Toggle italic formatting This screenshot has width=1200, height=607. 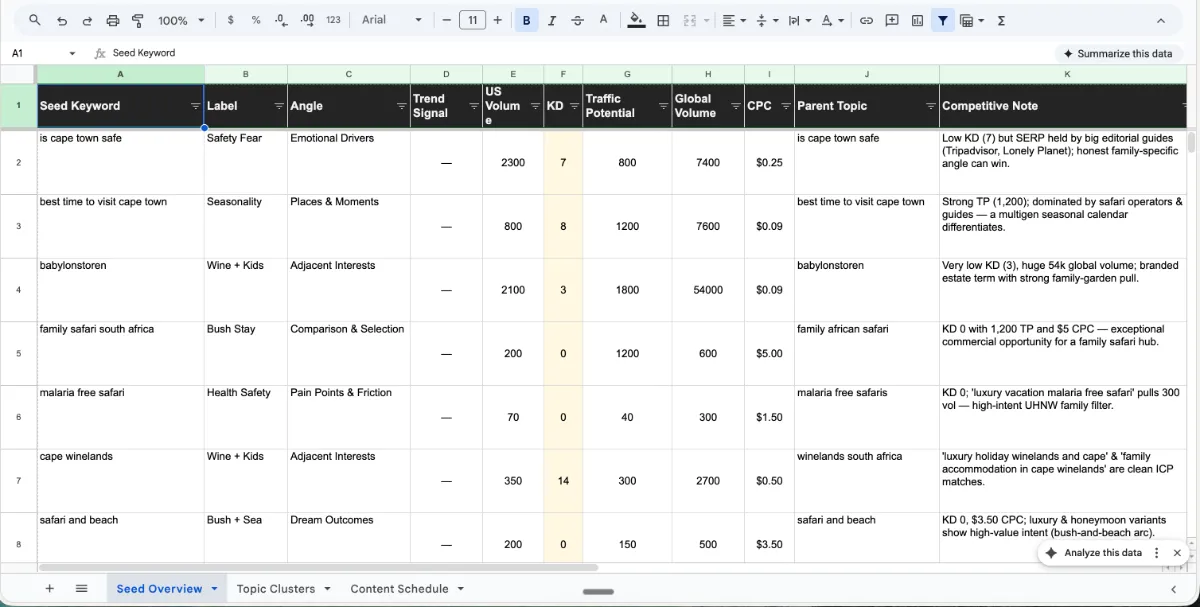(552, 20)
